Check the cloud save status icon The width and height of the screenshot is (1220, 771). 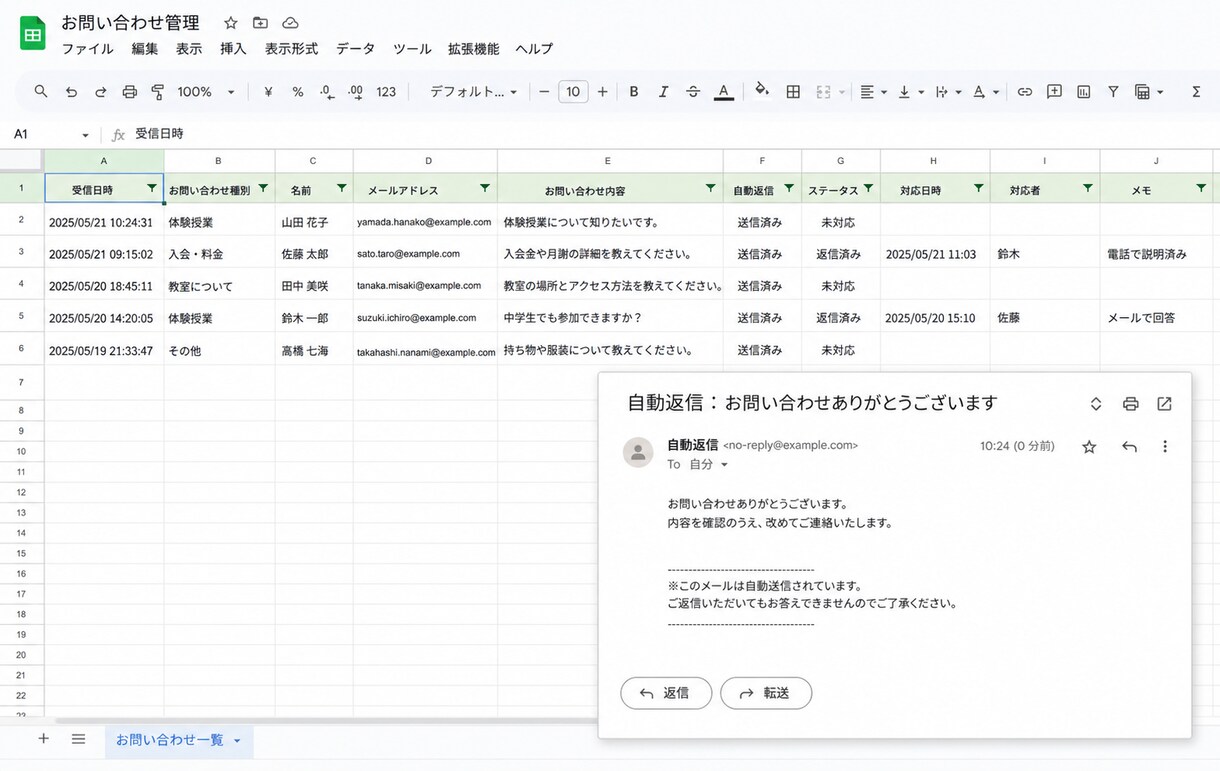click(290, 23)
